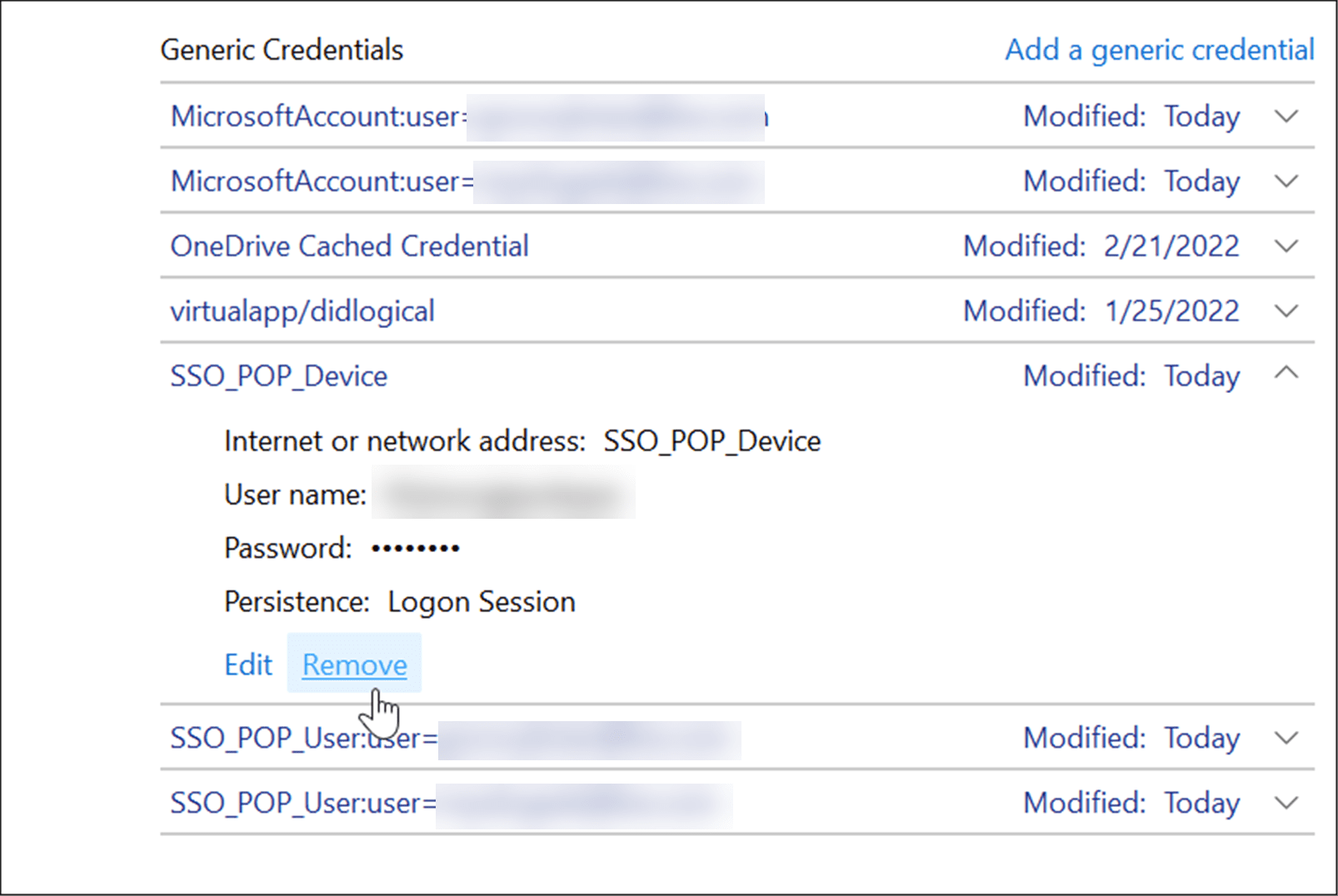This screenshot has height=896, width=1338.
Task: Click the Add a generic credential link
Action: click(1159, 50)
